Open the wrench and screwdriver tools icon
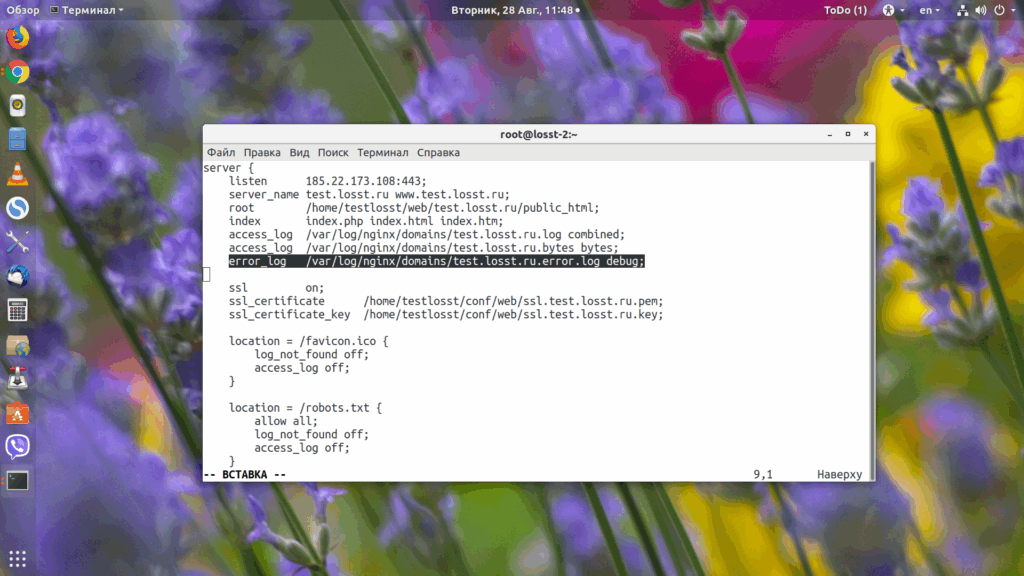The image size is (1024, 576). tap(18, 242)
